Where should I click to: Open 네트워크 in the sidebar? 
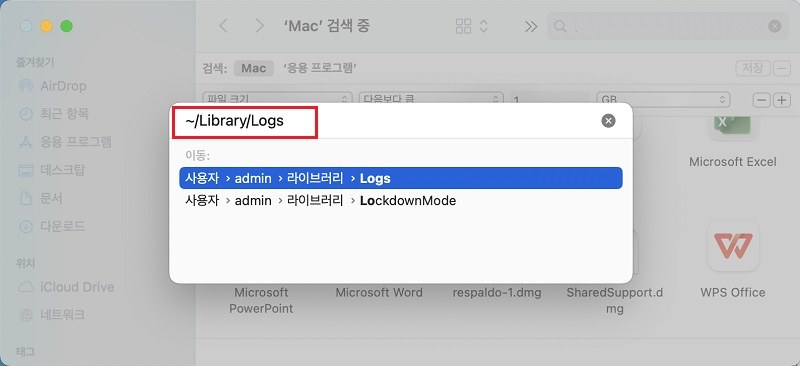pyautogui.click(x=52, y=314)
